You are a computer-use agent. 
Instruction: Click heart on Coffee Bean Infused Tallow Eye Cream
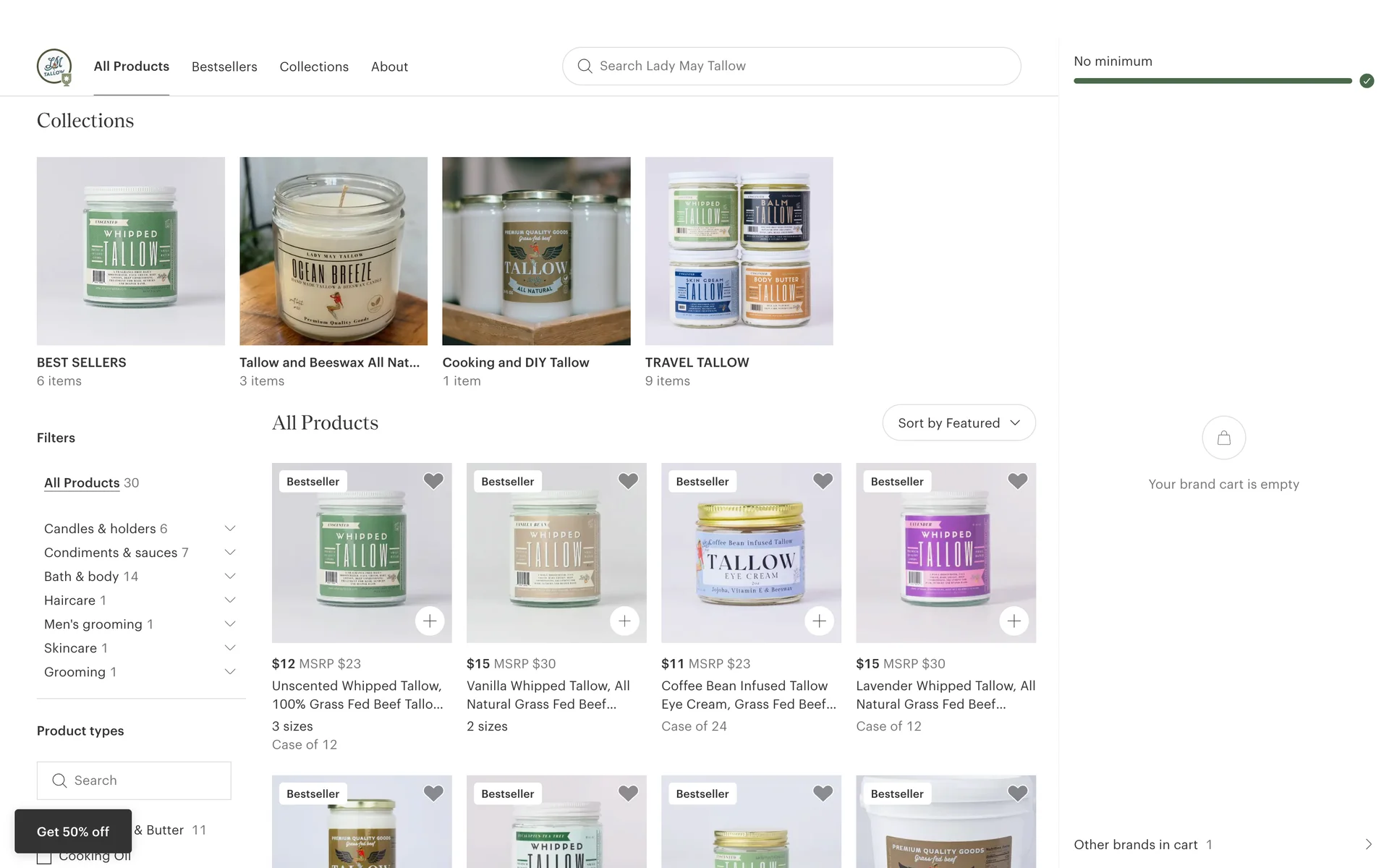coord(823,481)
